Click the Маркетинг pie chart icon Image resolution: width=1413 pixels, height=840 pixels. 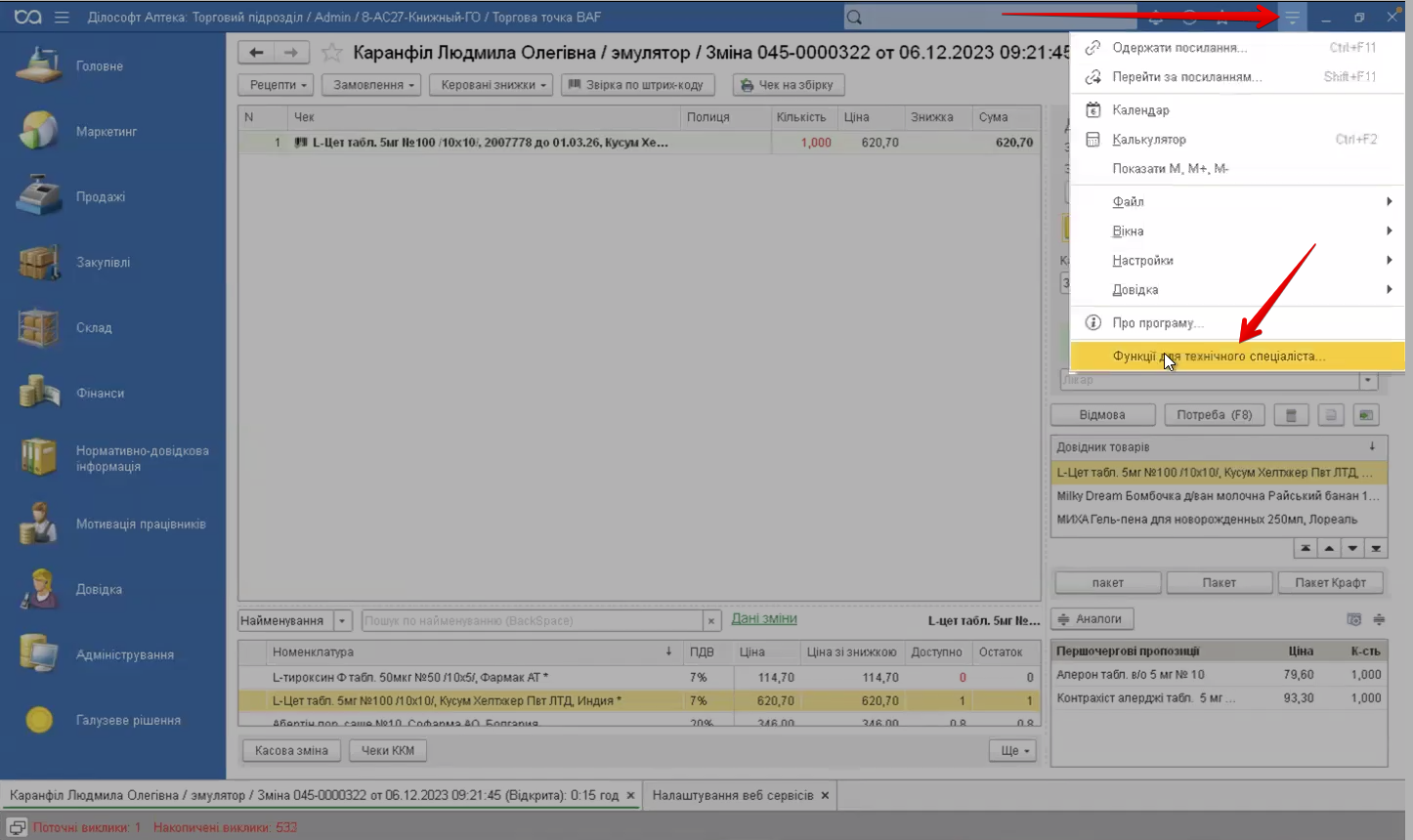point(40,132)
